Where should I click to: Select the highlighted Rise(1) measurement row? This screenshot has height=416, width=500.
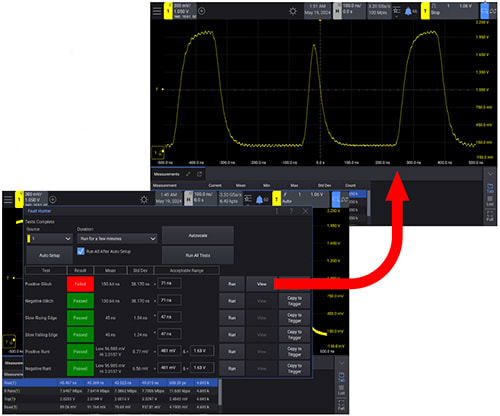[x=110, y=383]
